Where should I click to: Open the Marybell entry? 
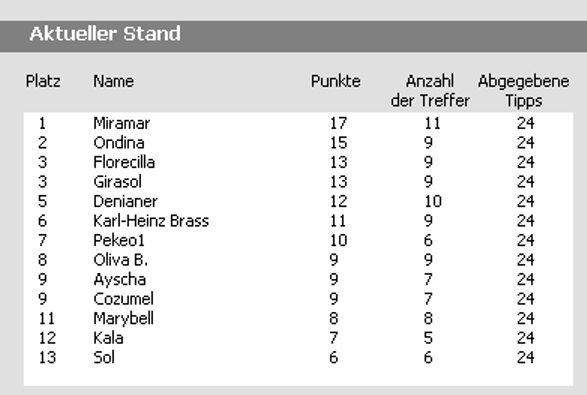click(x=124, y=319)
